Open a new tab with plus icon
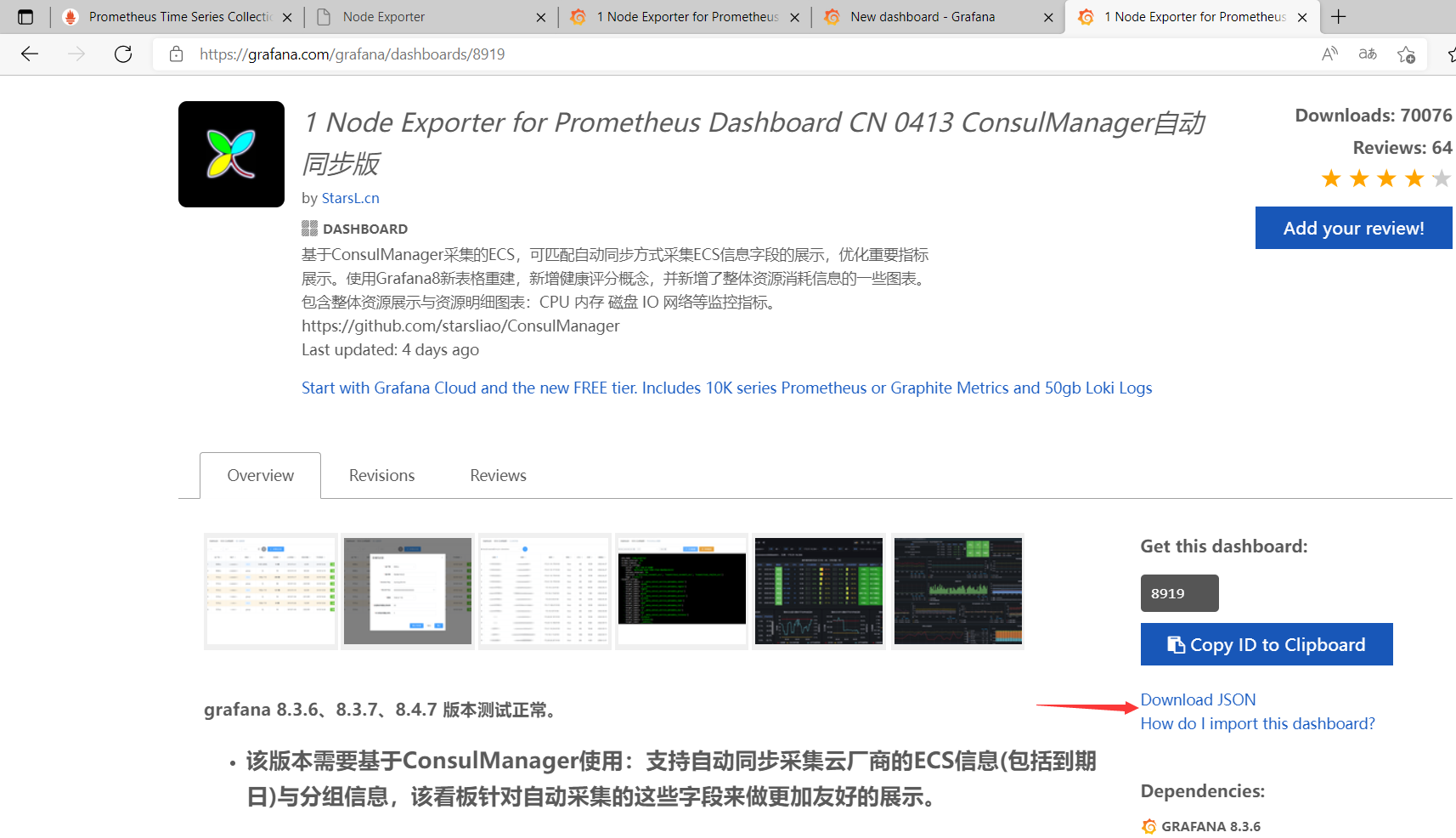This screenshot has height=838, width=1456. (x=1339, y=17)
